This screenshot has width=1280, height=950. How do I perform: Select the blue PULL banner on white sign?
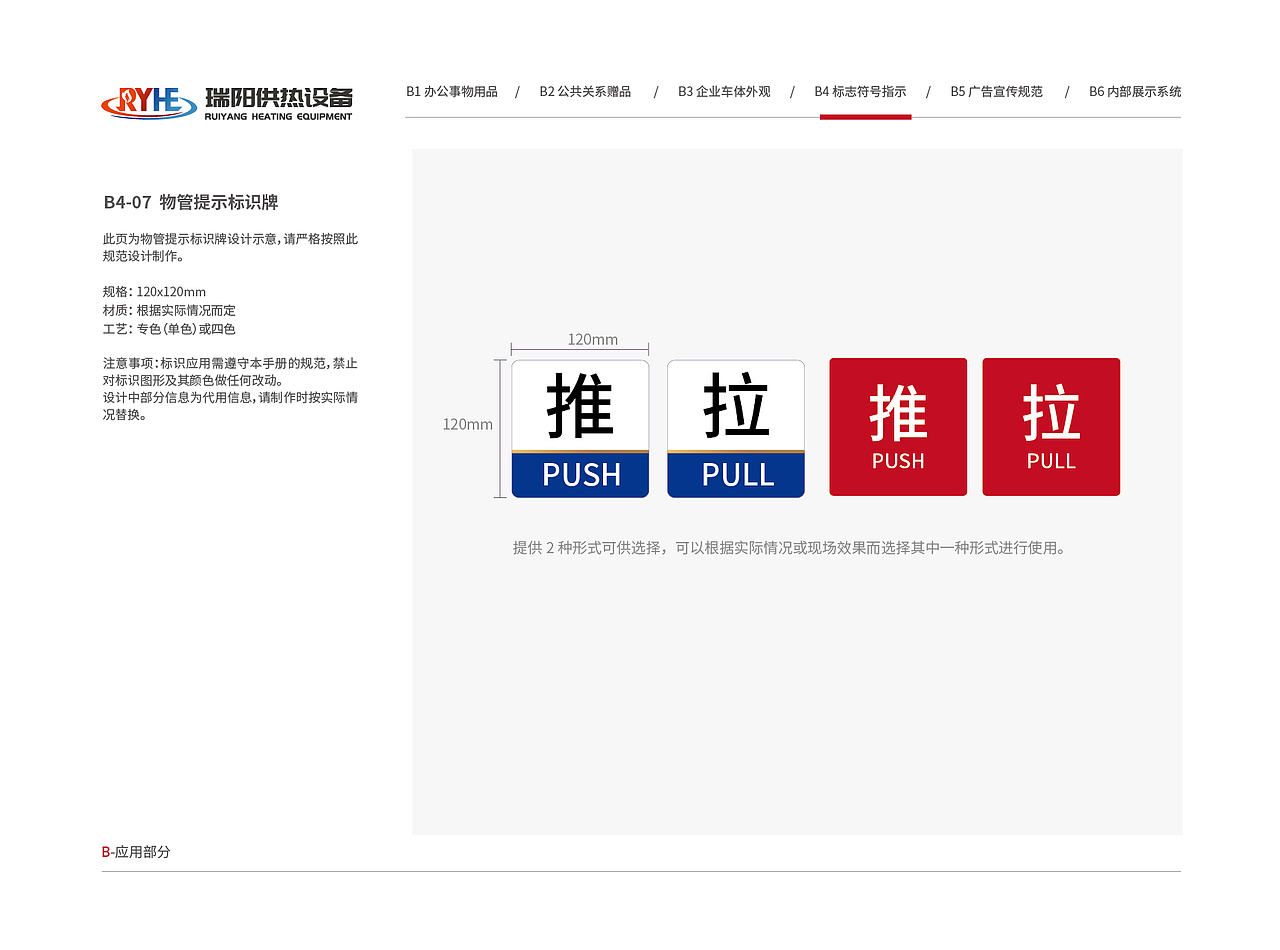point(736,476)
